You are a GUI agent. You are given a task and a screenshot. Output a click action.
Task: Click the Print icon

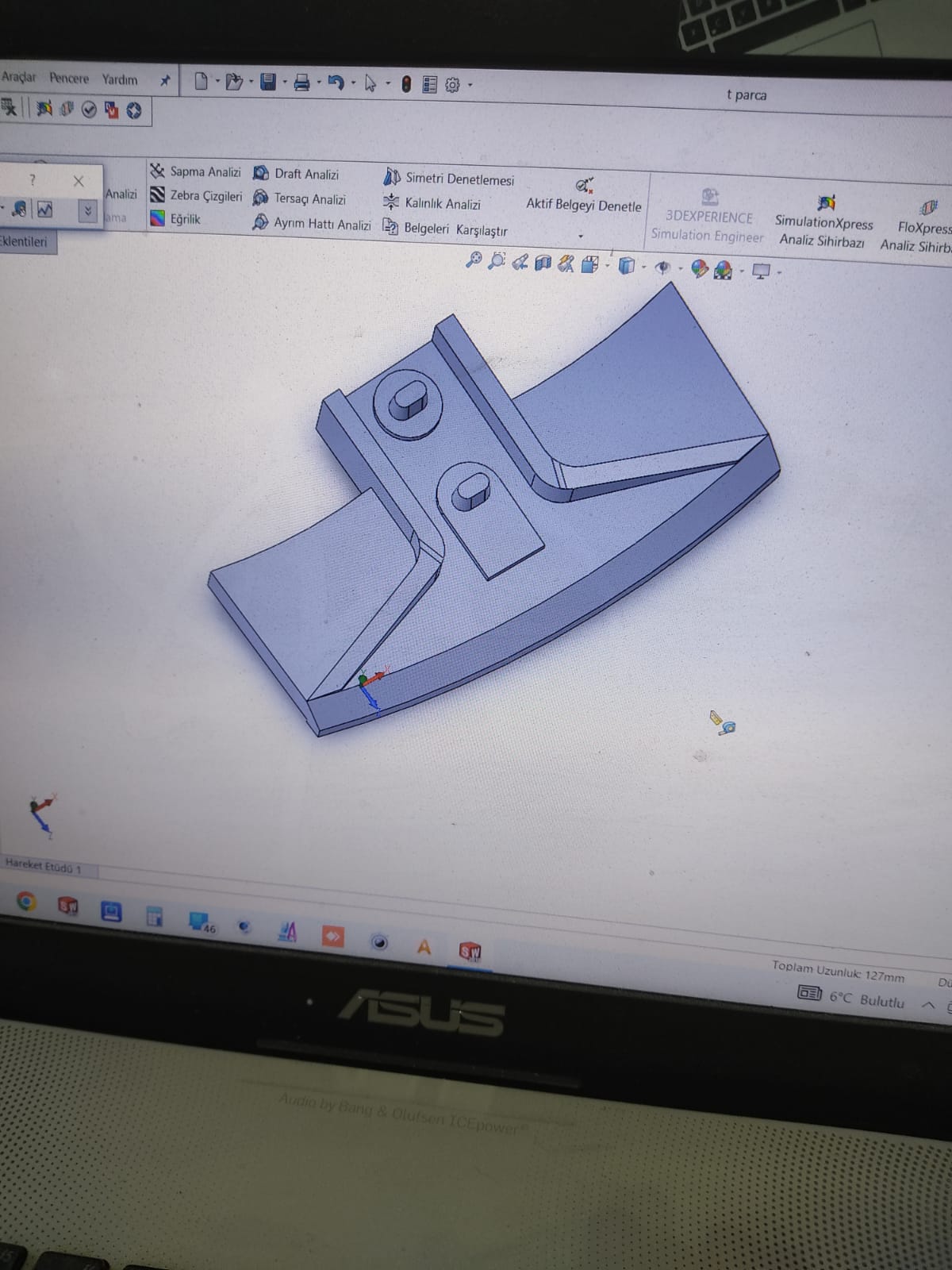[301, 83]
